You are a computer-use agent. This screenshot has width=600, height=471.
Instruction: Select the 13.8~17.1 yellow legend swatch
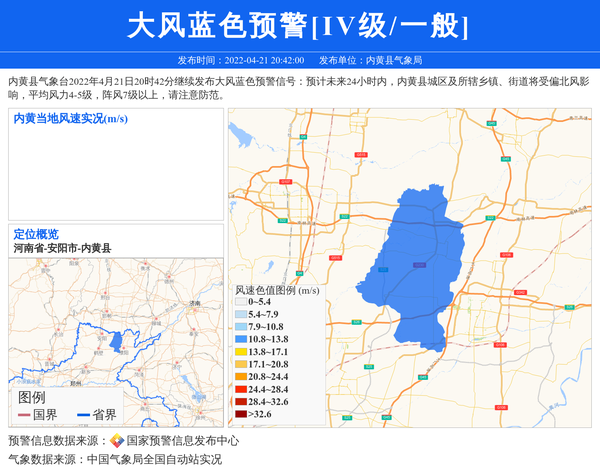(241, 352)
